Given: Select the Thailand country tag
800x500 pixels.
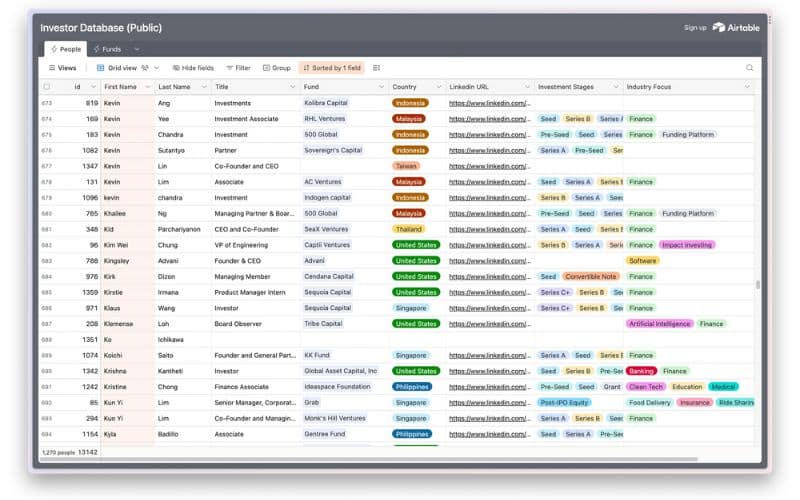Looking at the screenshot, I should pos(409,229).
